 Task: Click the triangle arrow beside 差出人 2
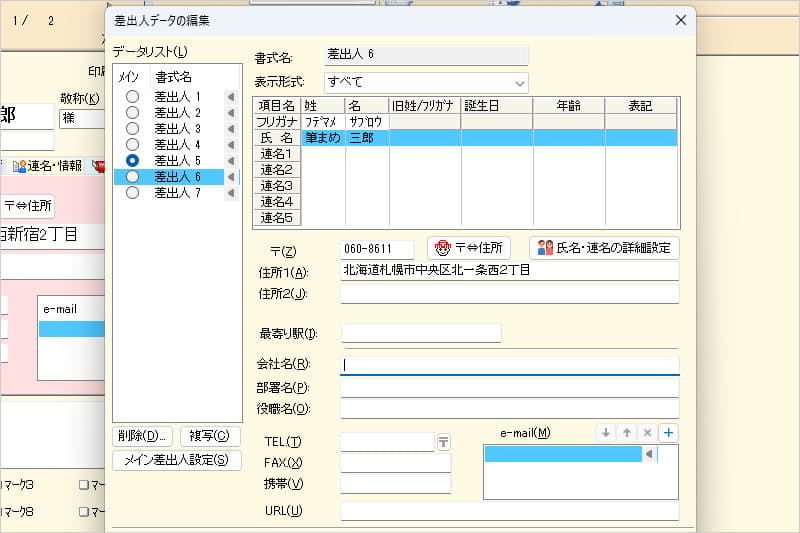point(231,112)
